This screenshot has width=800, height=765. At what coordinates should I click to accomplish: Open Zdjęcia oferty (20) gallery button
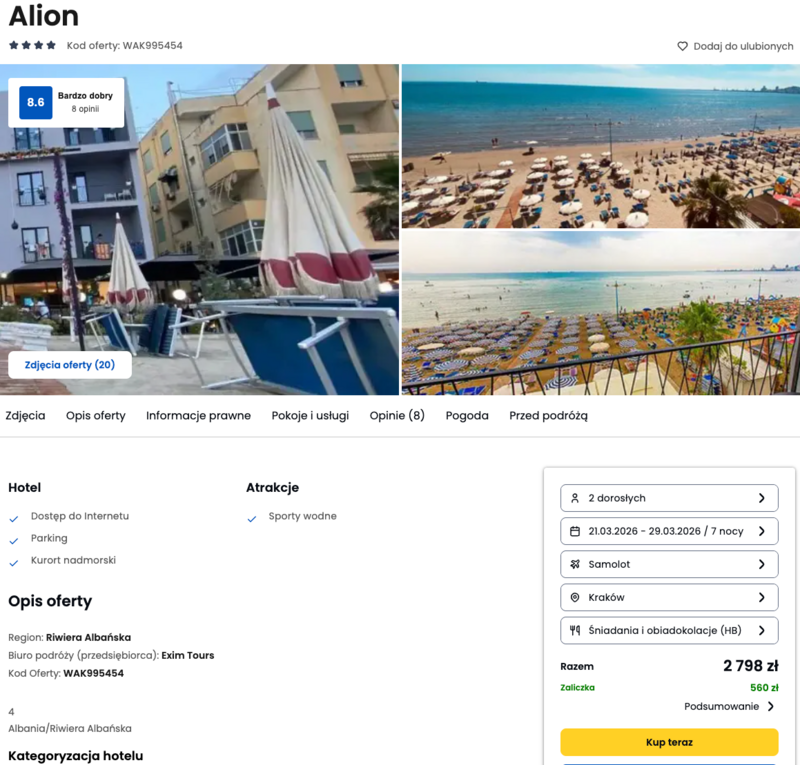tap(70, 365)
